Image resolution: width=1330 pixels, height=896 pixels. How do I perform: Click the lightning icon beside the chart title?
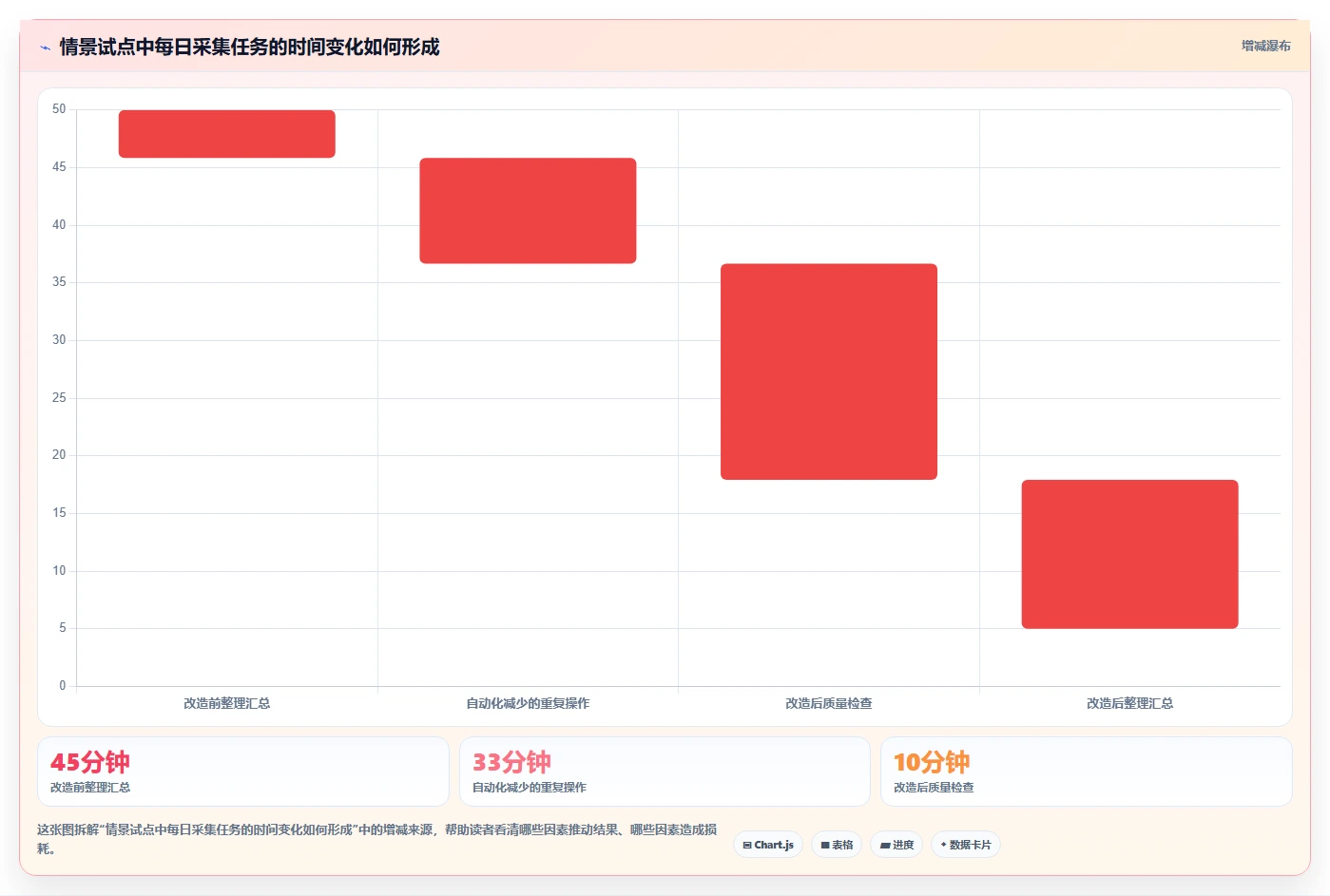pos(45,48)
